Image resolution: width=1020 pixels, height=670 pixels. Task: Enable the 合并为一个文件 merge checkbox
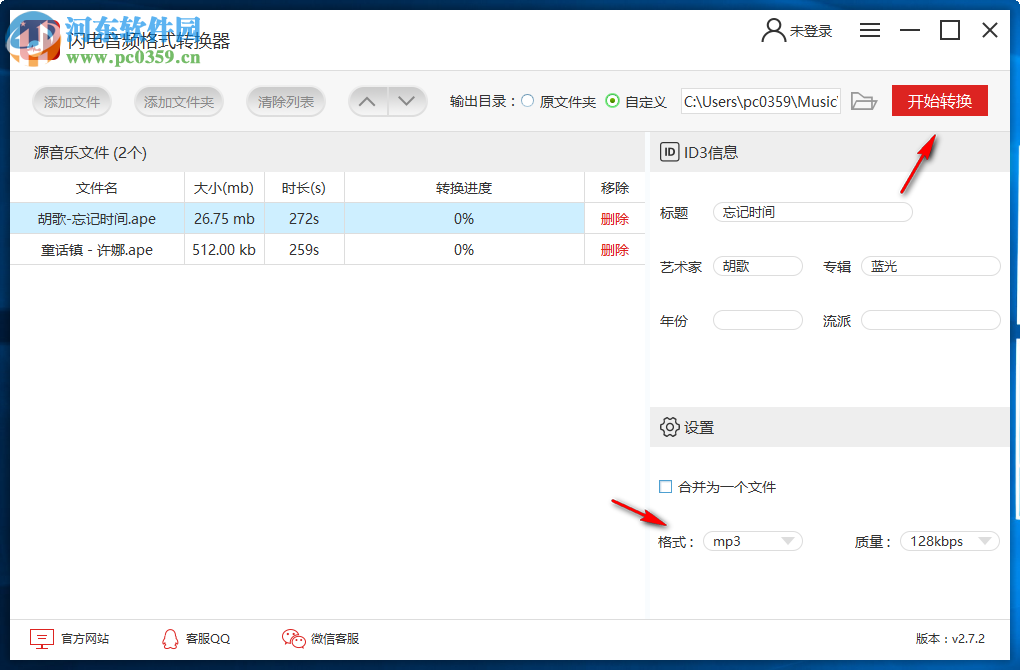tap(665, 486)
